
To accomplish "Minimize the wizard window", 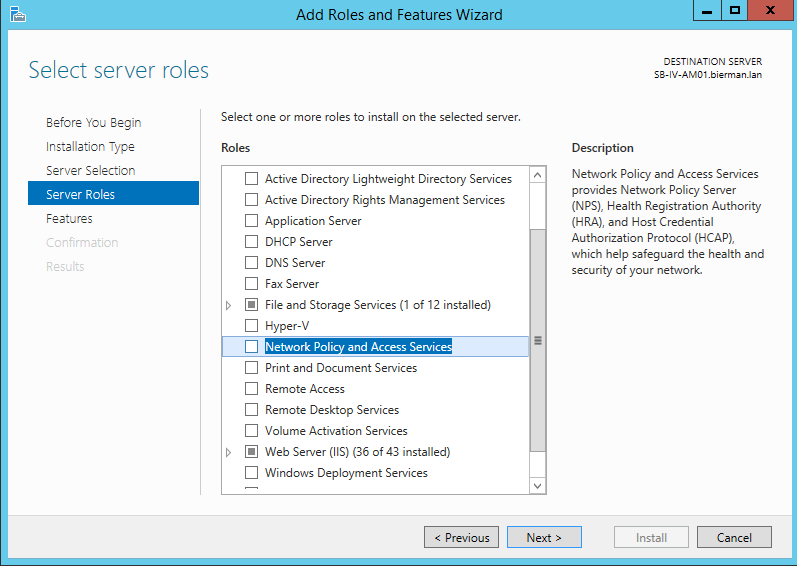I will pyautogui.click(x=707, y=11).
